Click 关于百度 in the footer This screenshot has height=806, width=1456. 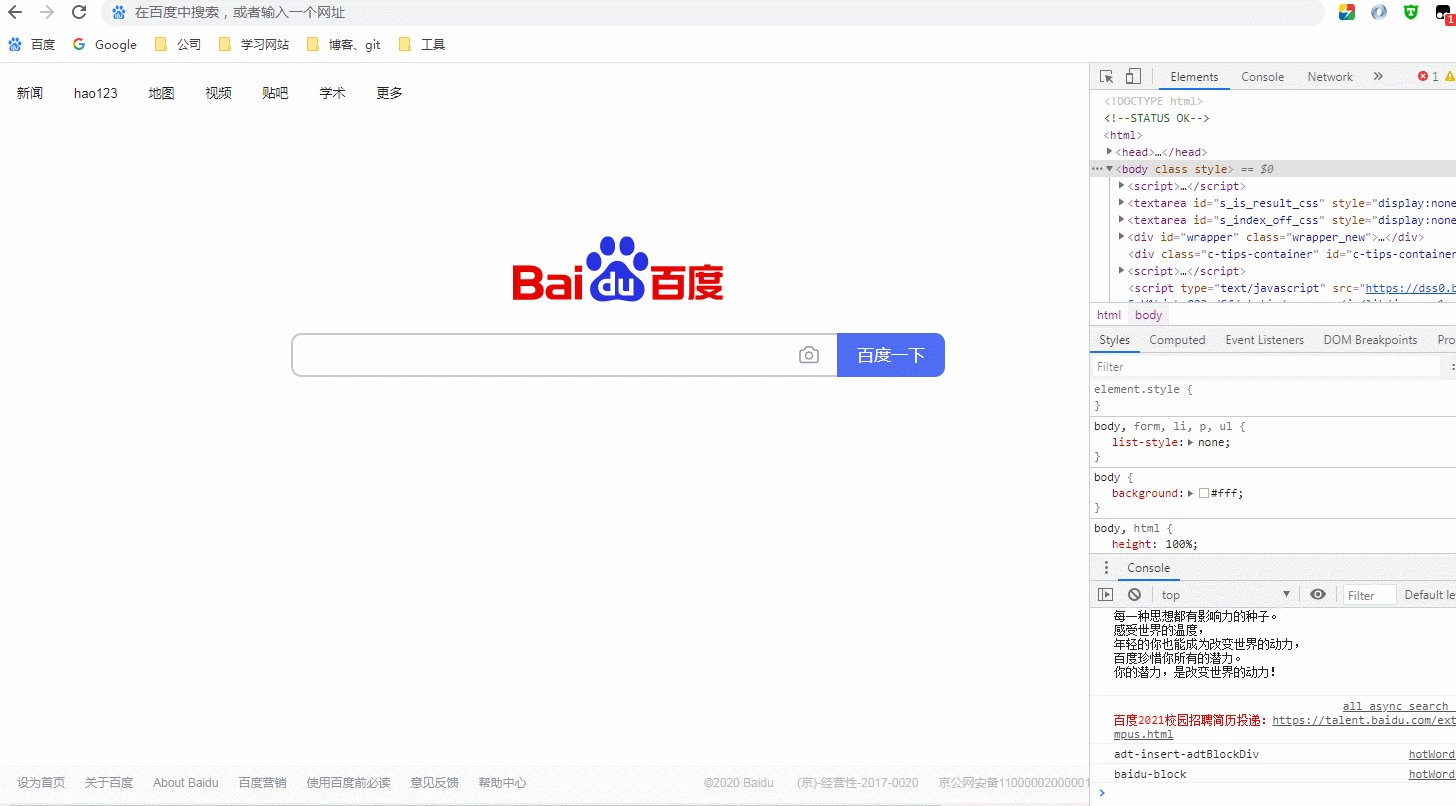109,783
